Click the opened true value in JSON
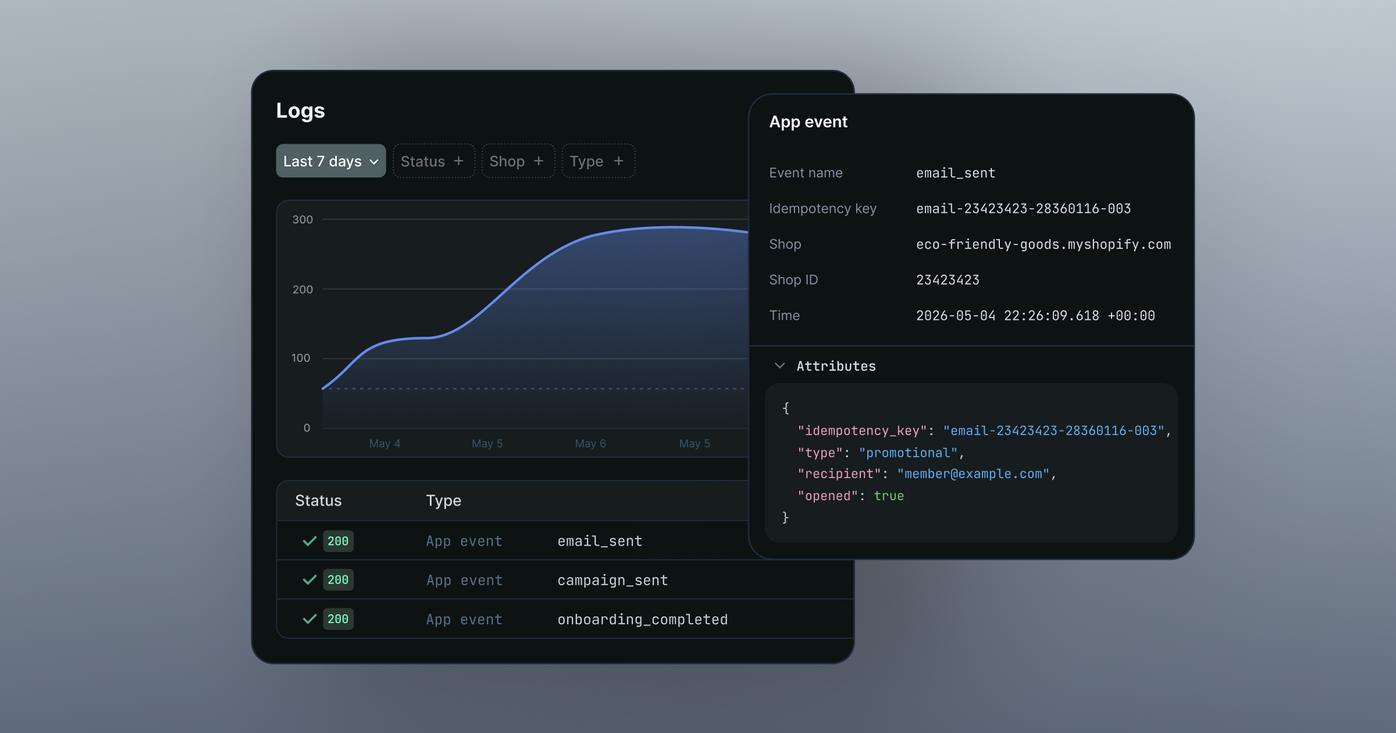This screenshot has width=1396, height=733. point(889,496)
